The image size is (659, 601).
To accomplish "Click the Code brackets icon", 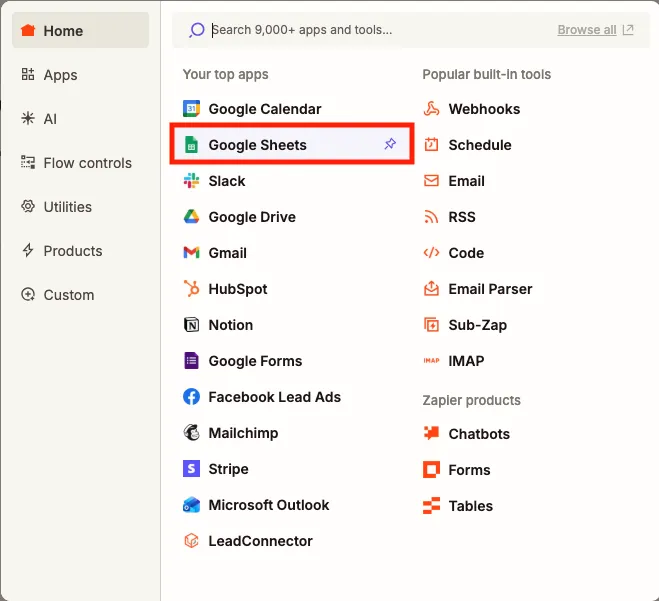I will tap(431, 253).
